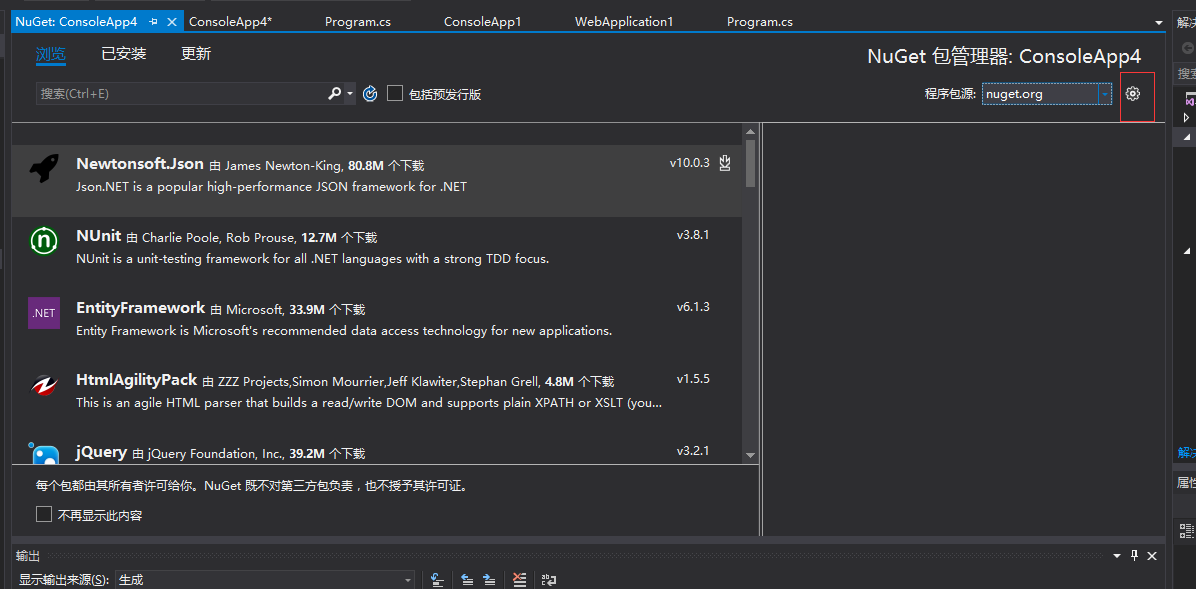Click the purple Visual Studio solution icon
The width and height of the screenshot is (1196, 589).
point(1190,100)
